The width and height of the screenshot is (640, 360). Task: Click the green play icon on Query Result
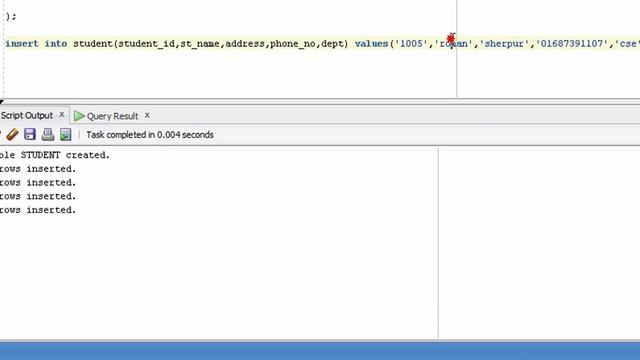79,116
